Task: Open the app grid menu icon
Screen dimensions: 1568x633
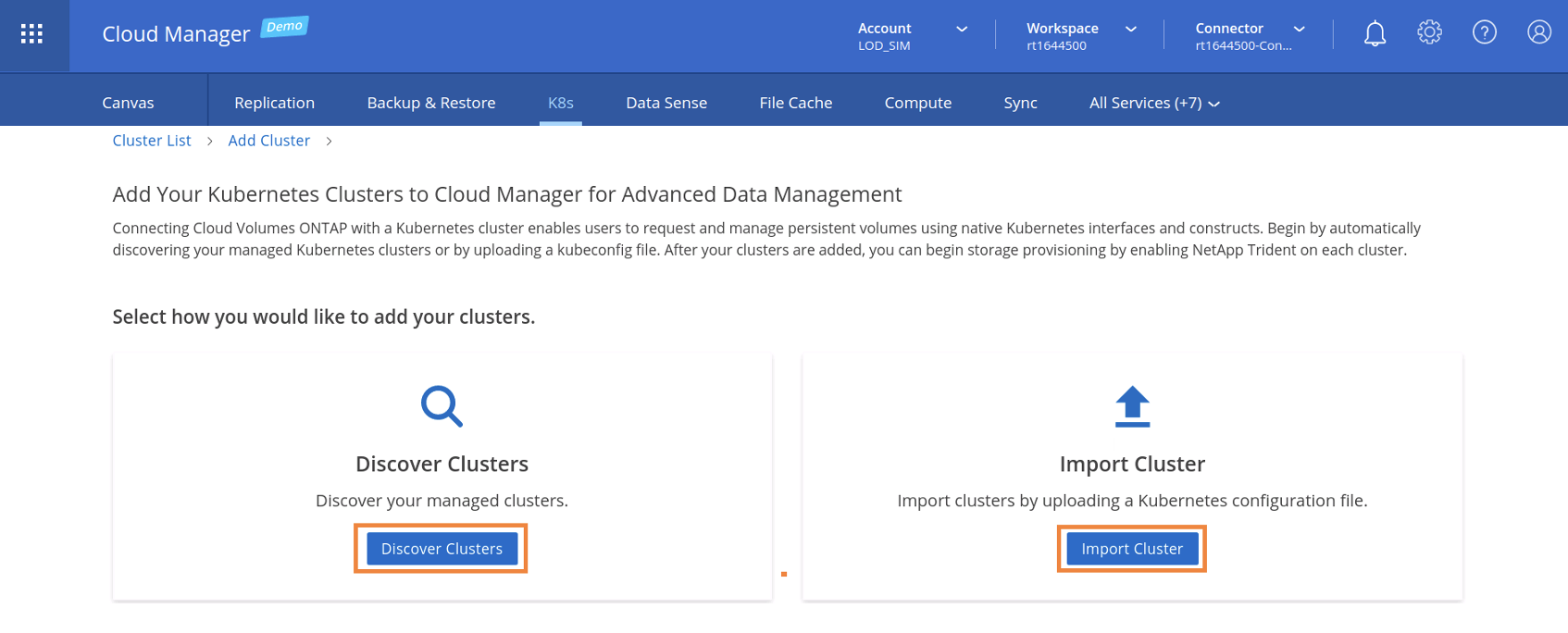Action: click(x=32, y=34)
